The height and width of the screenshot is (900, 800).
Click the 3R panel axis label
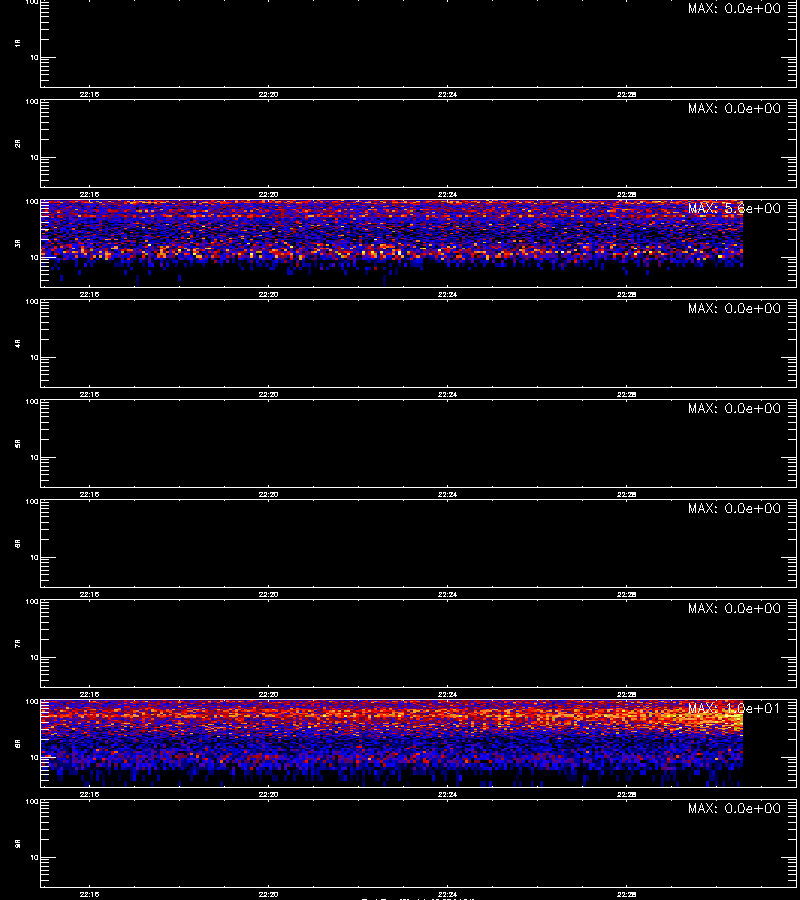tap(18, 243)
